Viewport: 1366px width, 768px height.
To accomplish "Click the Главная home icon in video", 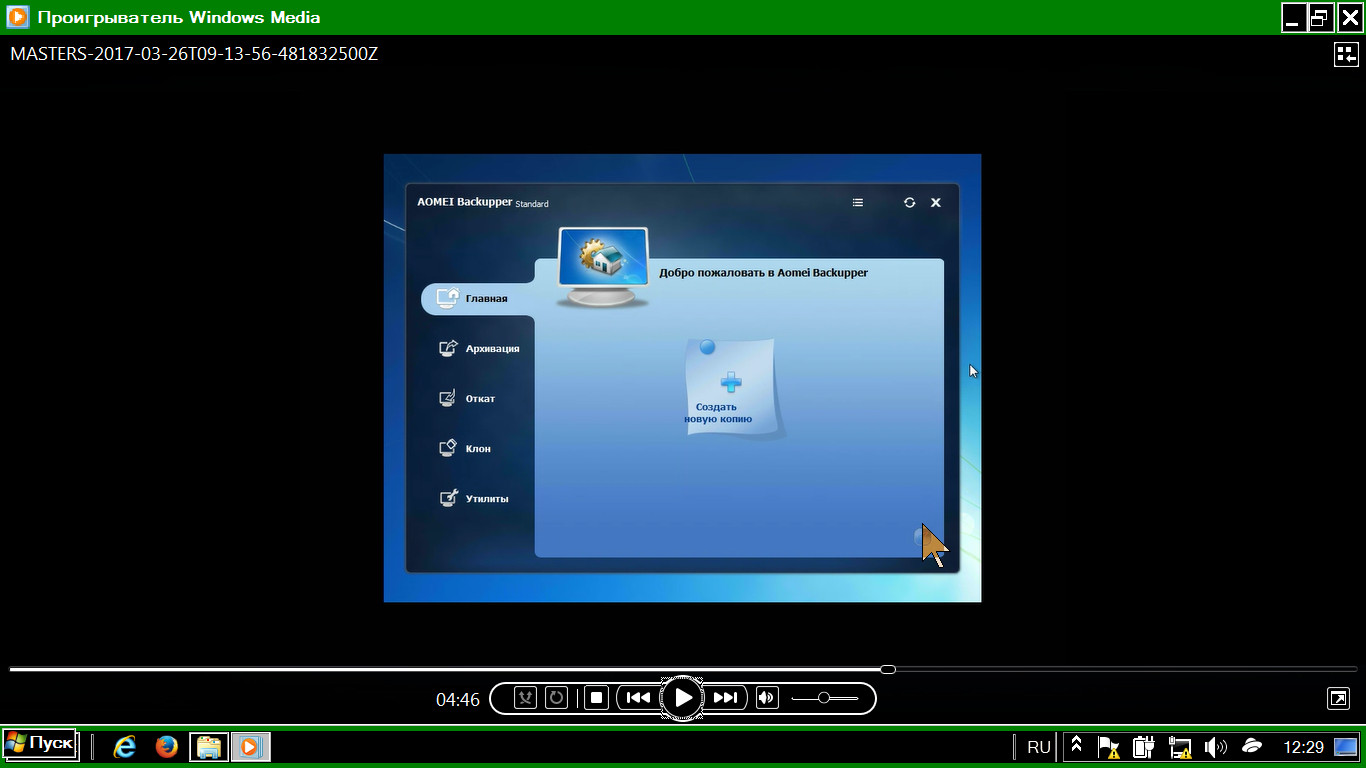I will [x=448, y=298].
